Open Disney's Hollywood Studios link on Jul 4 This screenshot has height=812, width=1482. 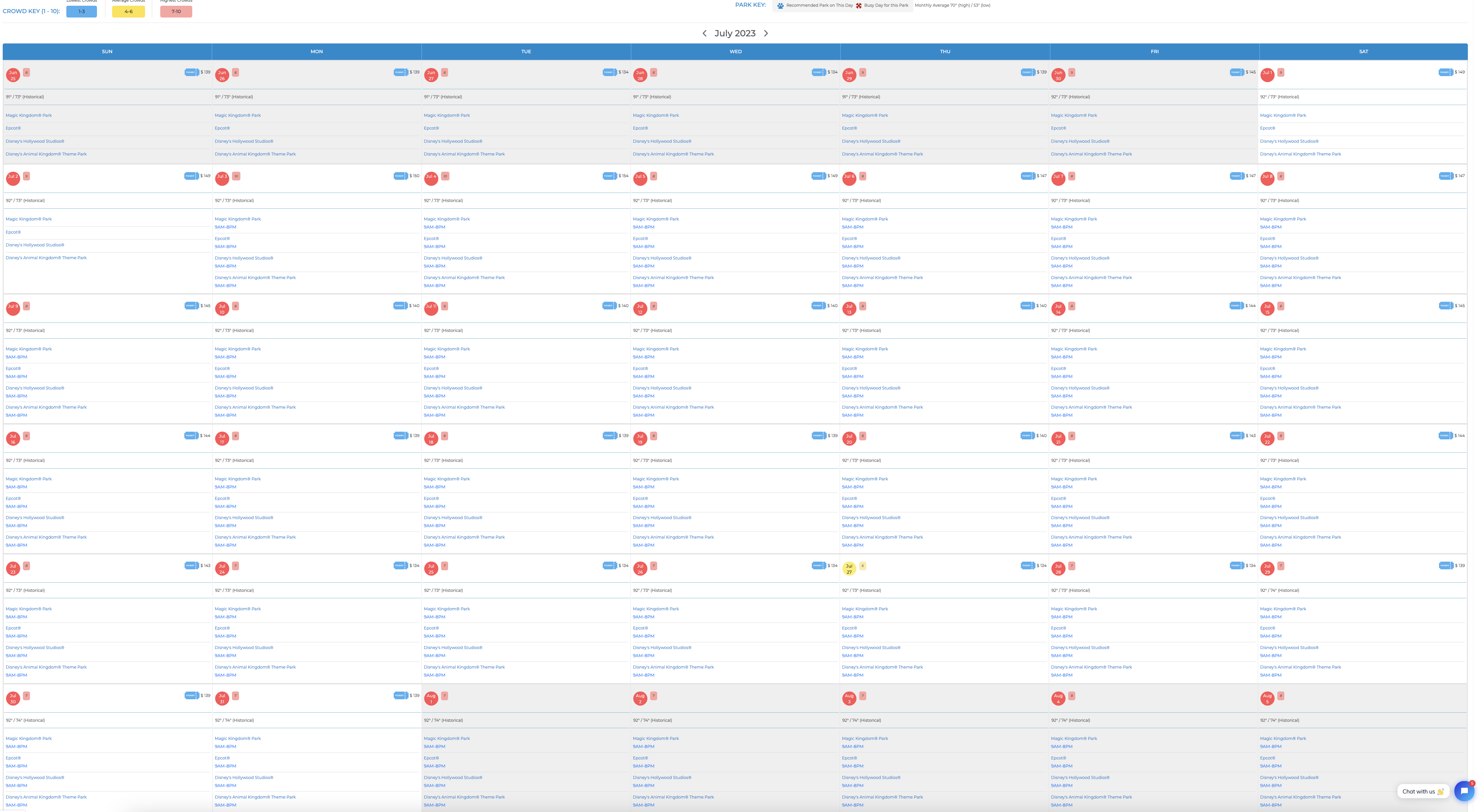point(453,259)
